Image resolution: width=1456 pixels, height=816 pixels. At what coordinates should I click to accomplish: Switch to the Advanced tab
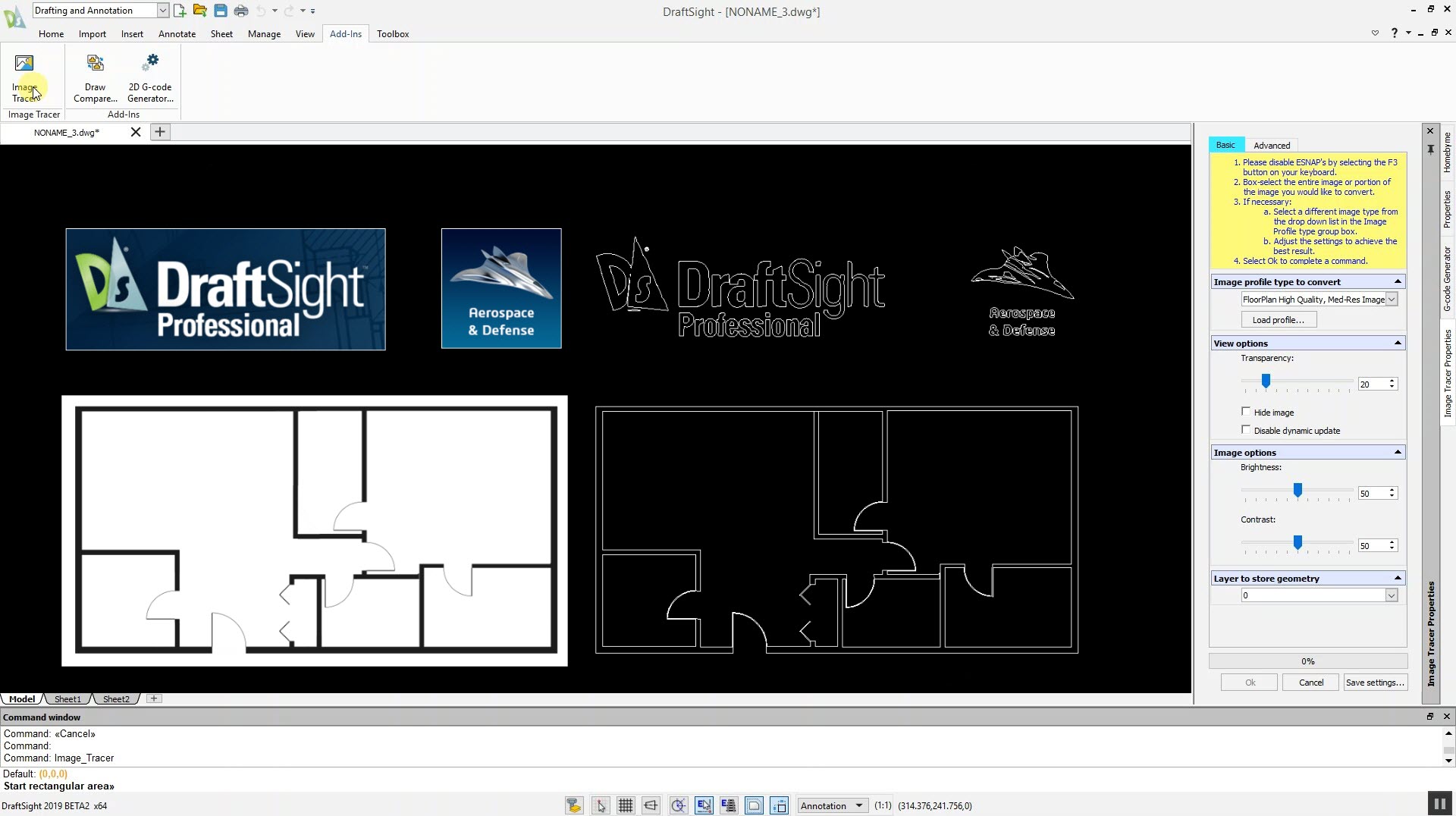tap(1272, 145)
